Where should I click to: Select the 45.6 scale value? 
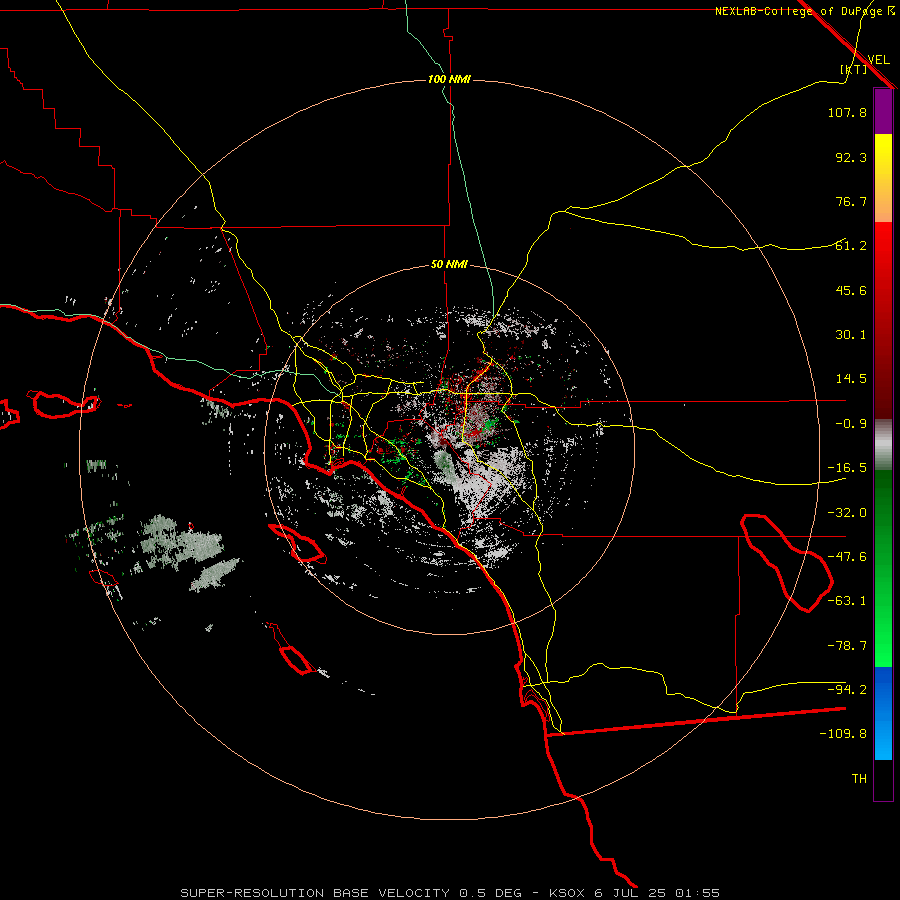[x=851, y=290]
